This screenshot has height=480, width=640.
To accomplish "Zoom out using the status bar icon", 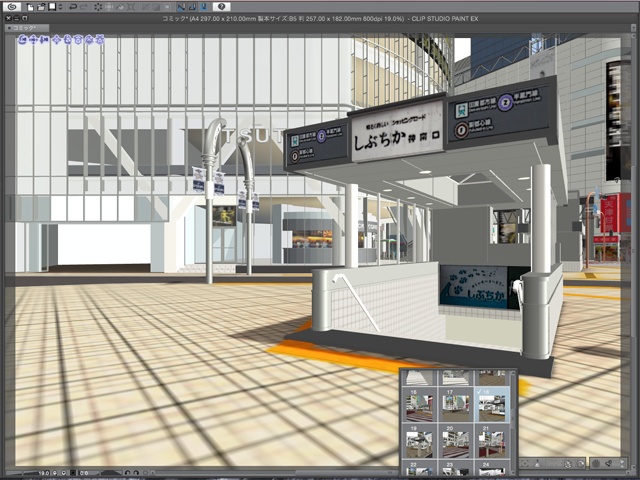I will coord(55,473).
